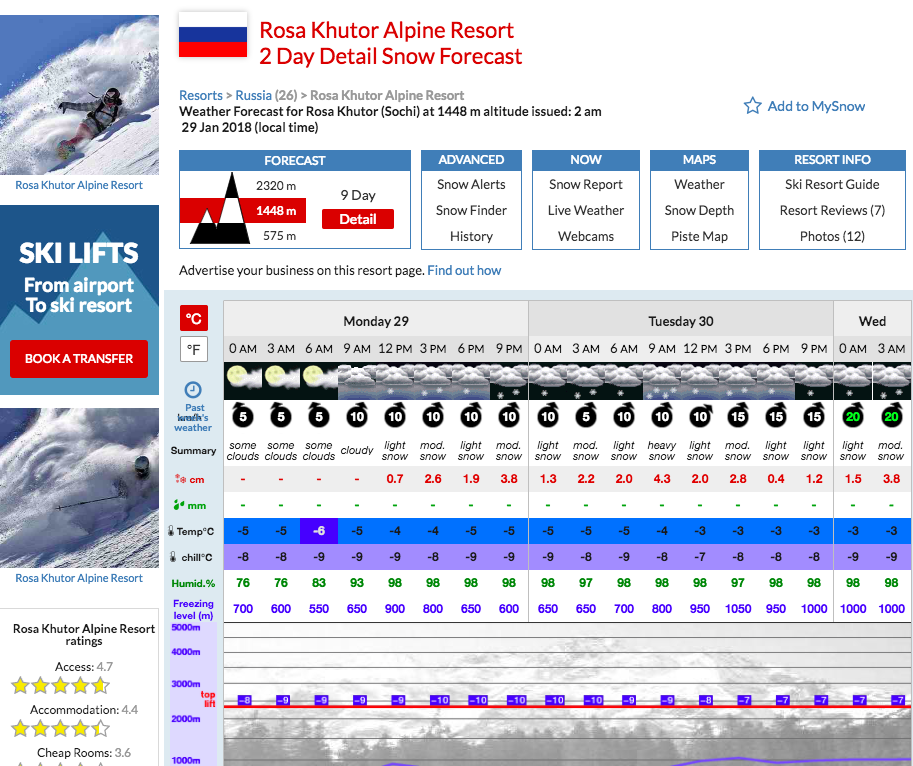Click the -6 temperature cell at Monday 6 AM
The image size is (913, 766).
tap(319, 531)
